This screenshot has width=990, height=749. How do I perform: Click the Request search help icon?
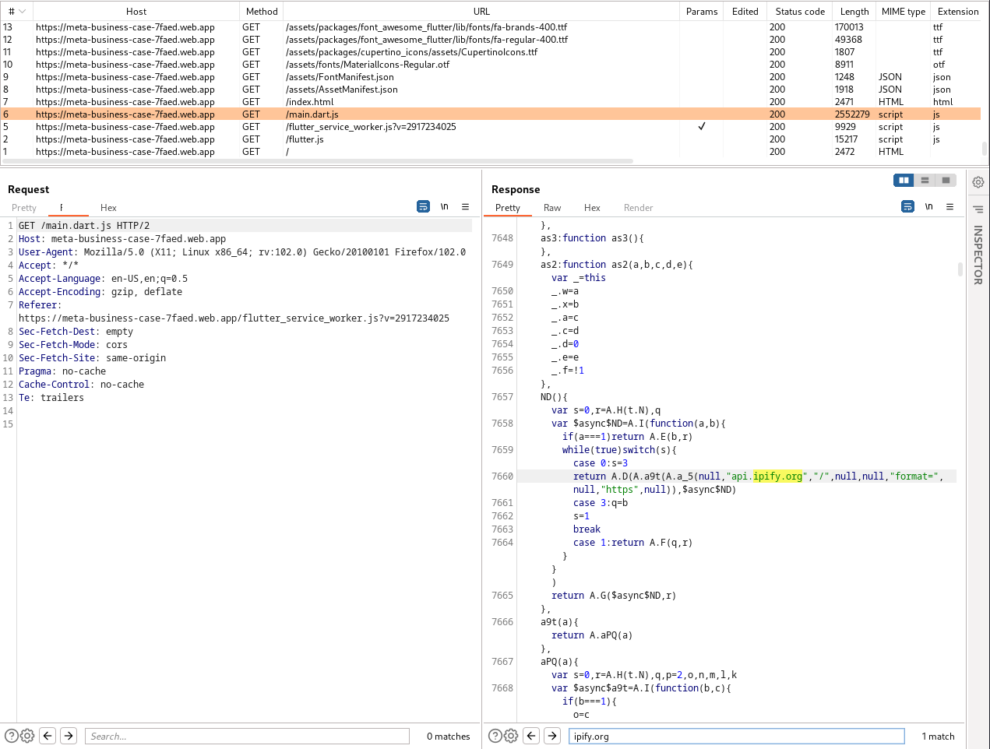[x=11, y=736]
